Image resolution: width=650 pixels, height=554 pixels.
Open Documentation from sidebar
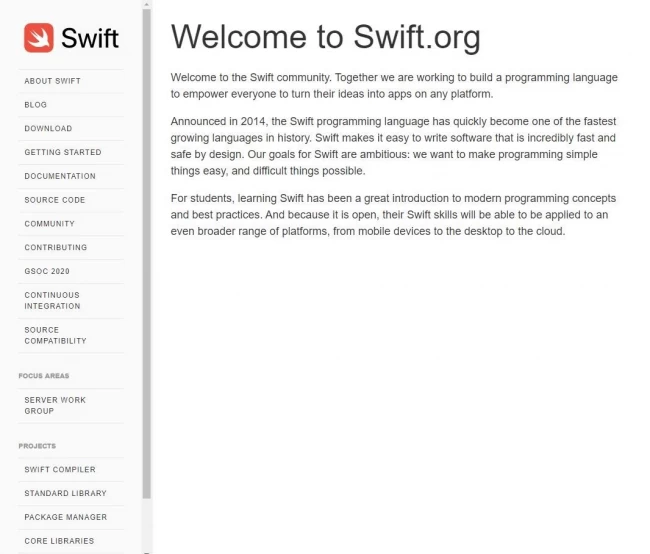(x=60, y=176)
